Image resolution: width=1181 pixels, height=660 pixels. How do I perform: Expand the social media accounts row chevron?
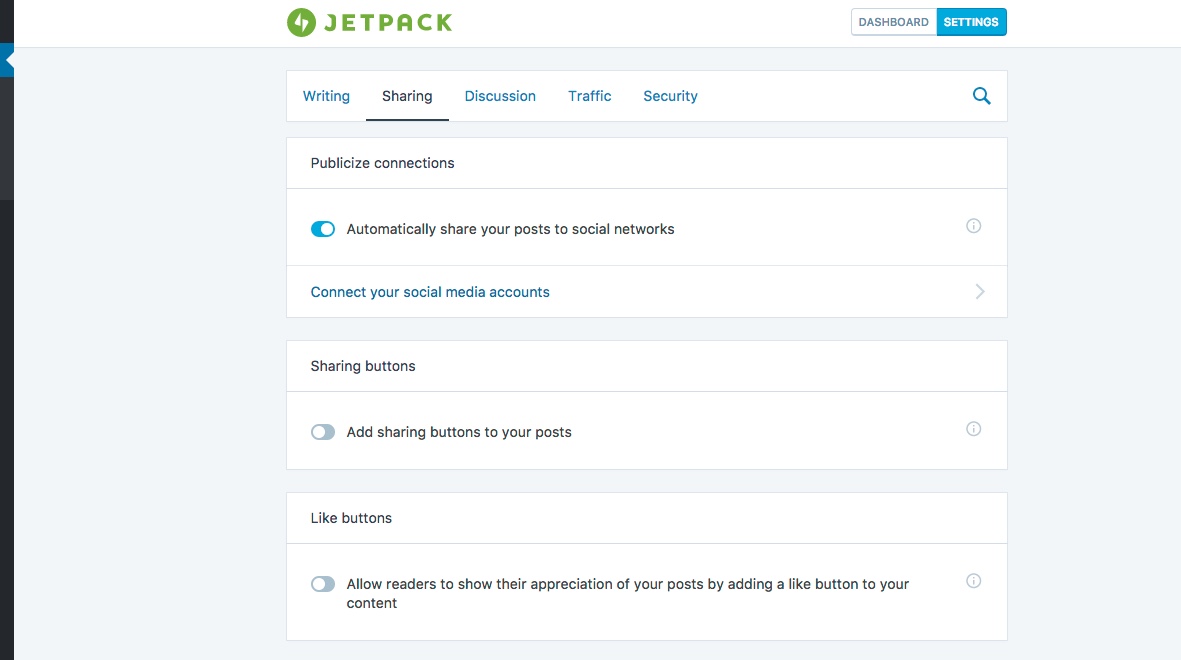tap(979, 292)
